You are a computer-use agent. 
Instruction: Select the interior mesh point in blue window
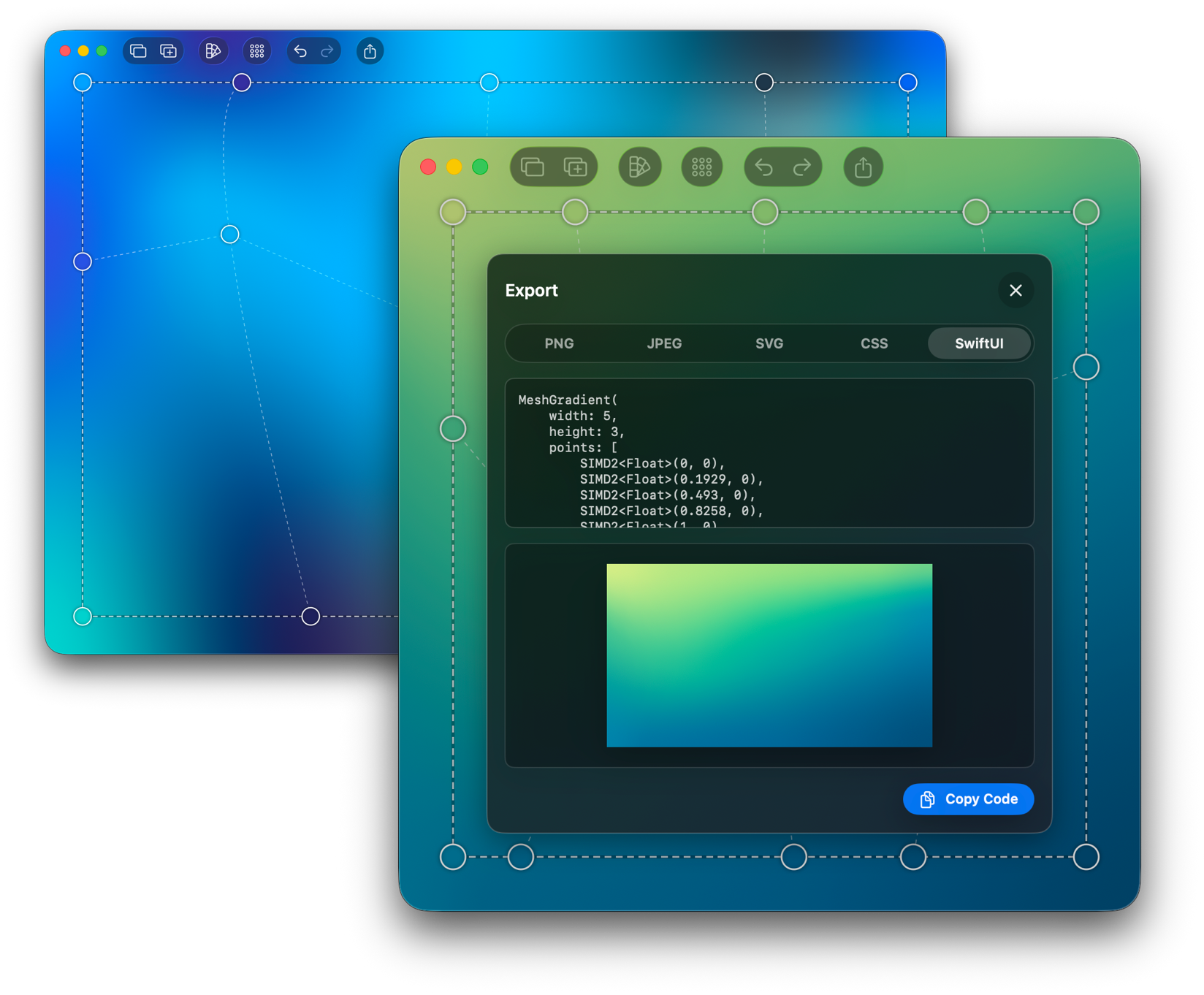coord(230,235)
